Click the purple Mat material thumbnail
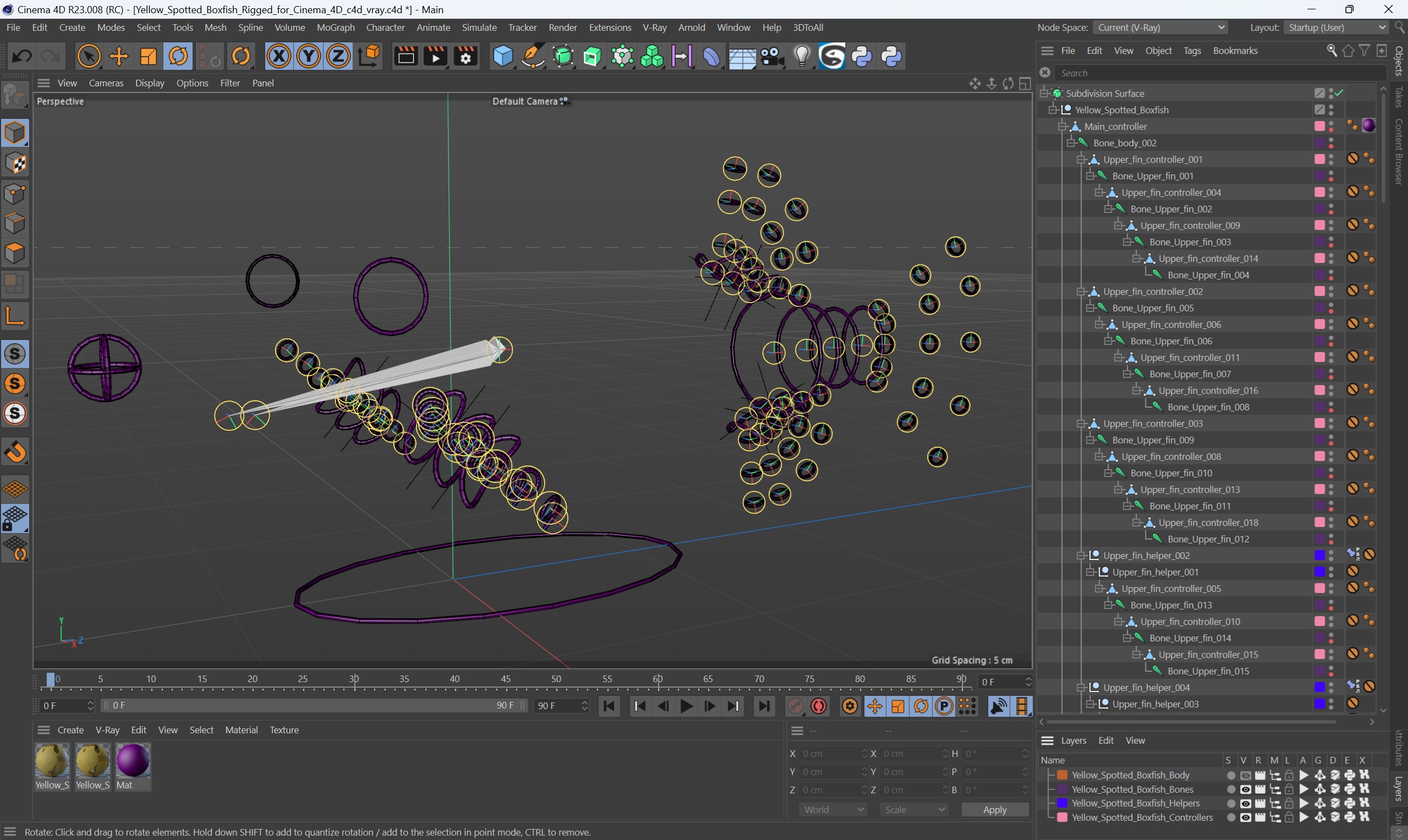Screen dimensions: 1408x840 [133, 760]
